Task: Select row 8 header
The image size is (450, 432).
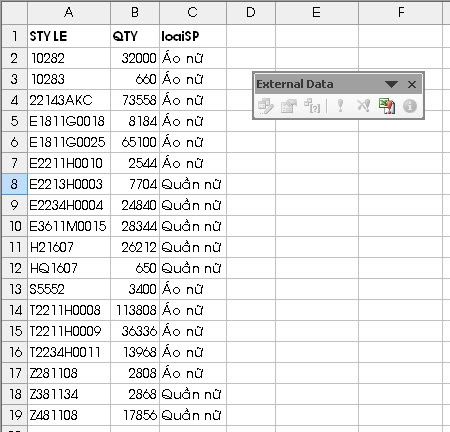Action: point(14,184)
